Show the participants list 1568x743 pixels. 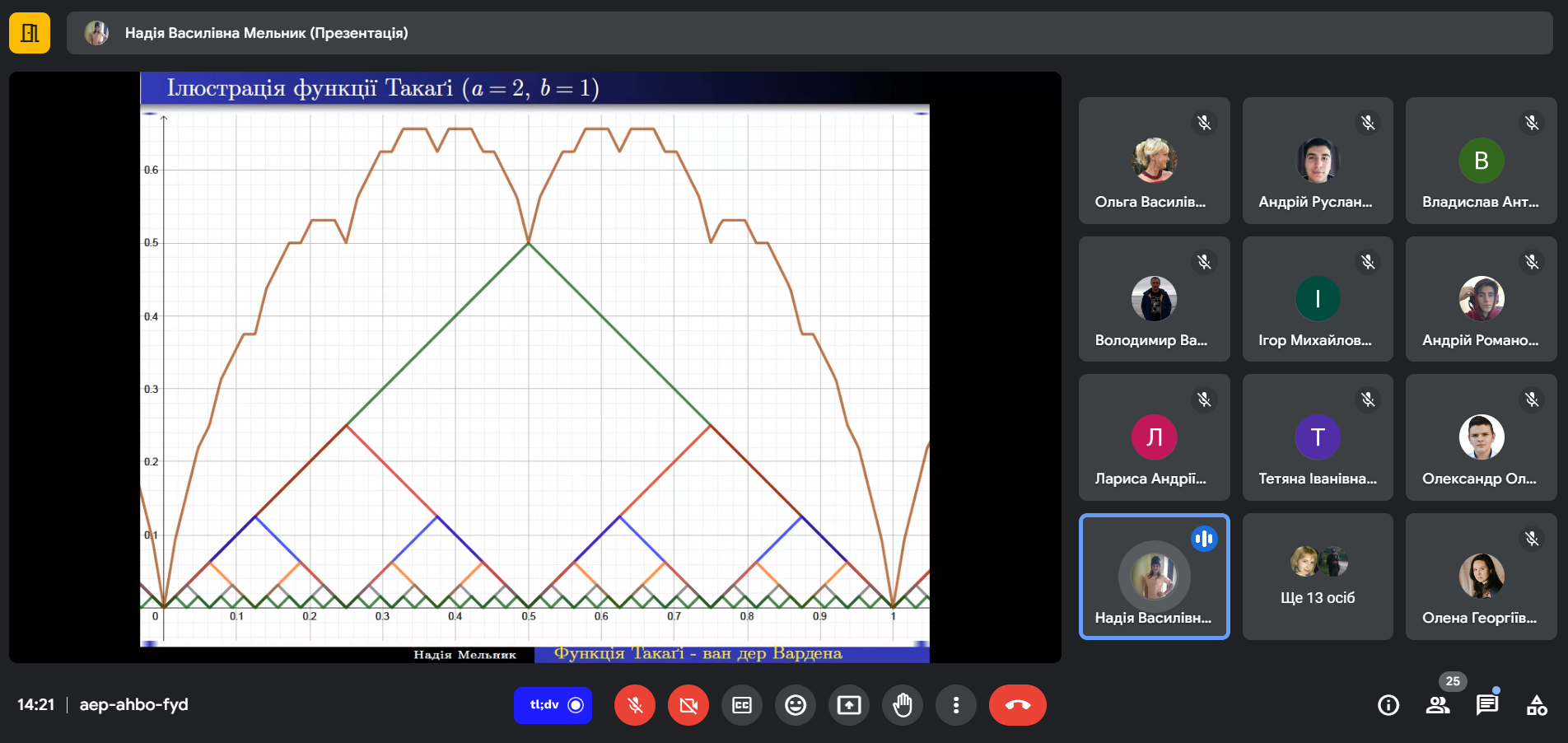(x=1438, y=705)
